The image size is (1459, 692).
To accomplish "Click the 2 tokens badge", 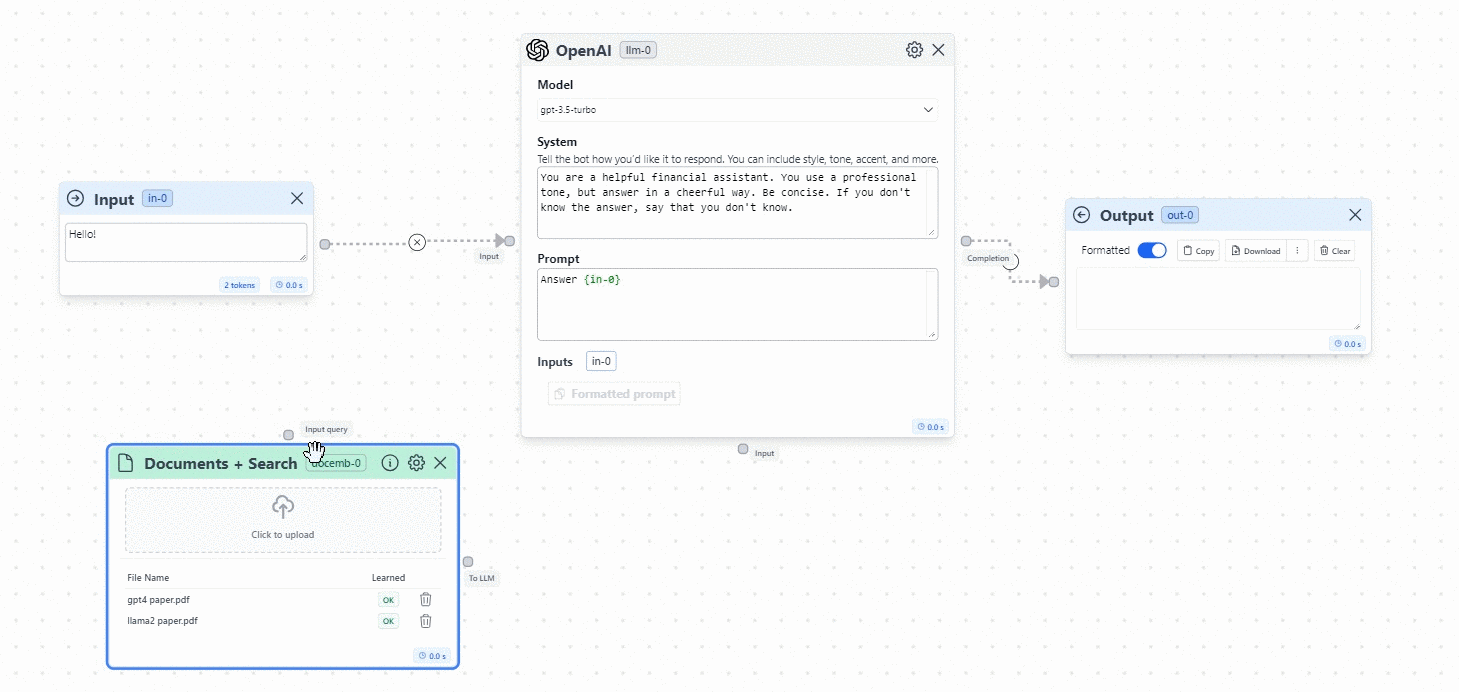I will 240,285.
